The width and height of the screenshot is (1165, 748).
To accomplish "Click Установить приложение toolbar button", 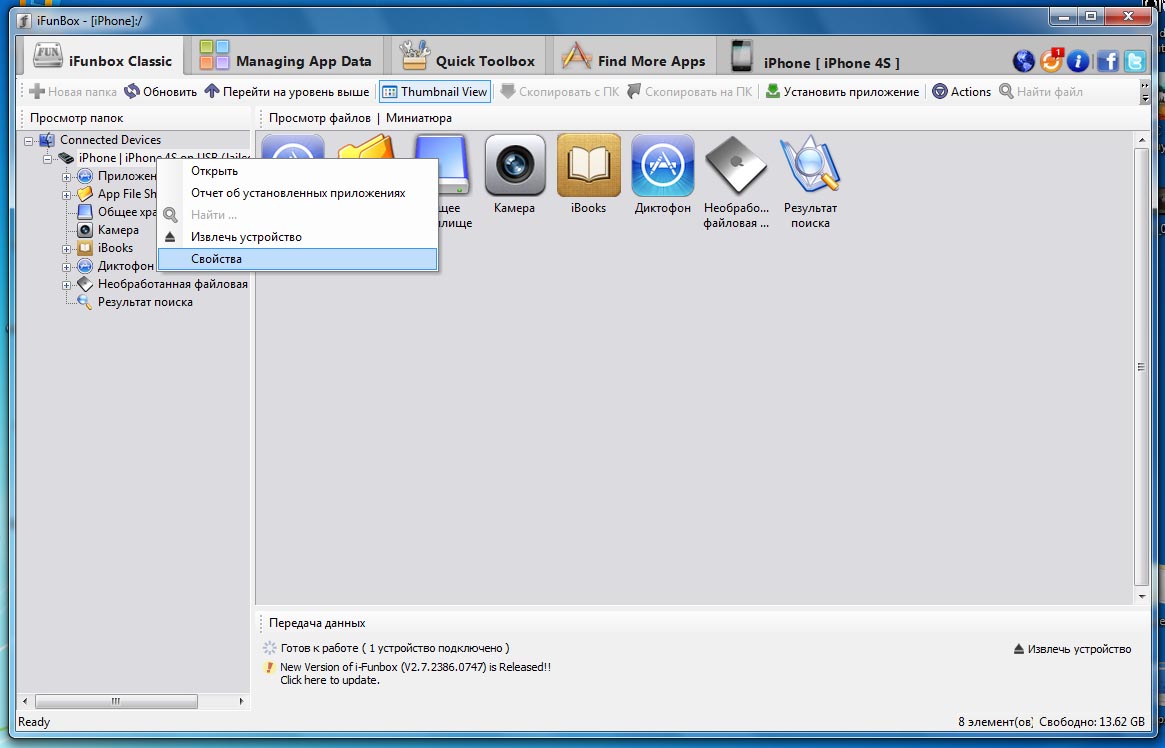I will [842, 91].
